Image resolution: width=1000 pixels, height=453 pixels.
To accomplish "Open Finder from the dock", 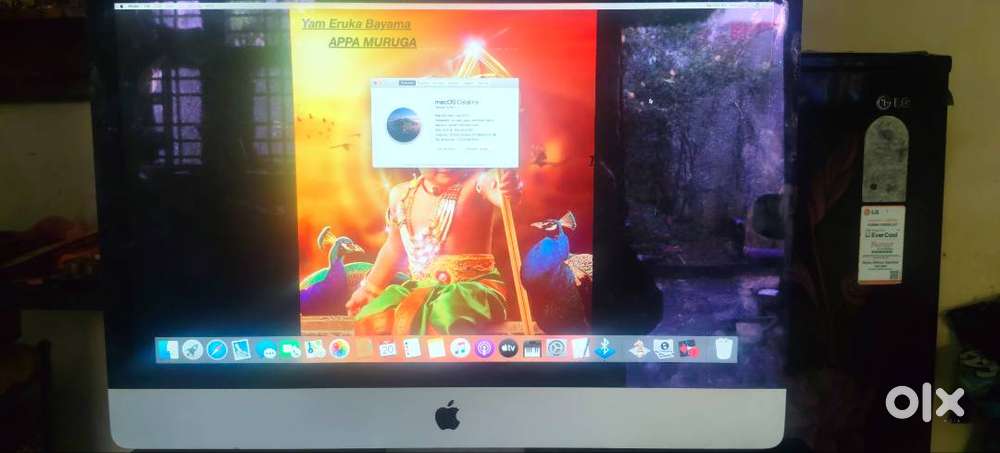I will coord(168,349).
